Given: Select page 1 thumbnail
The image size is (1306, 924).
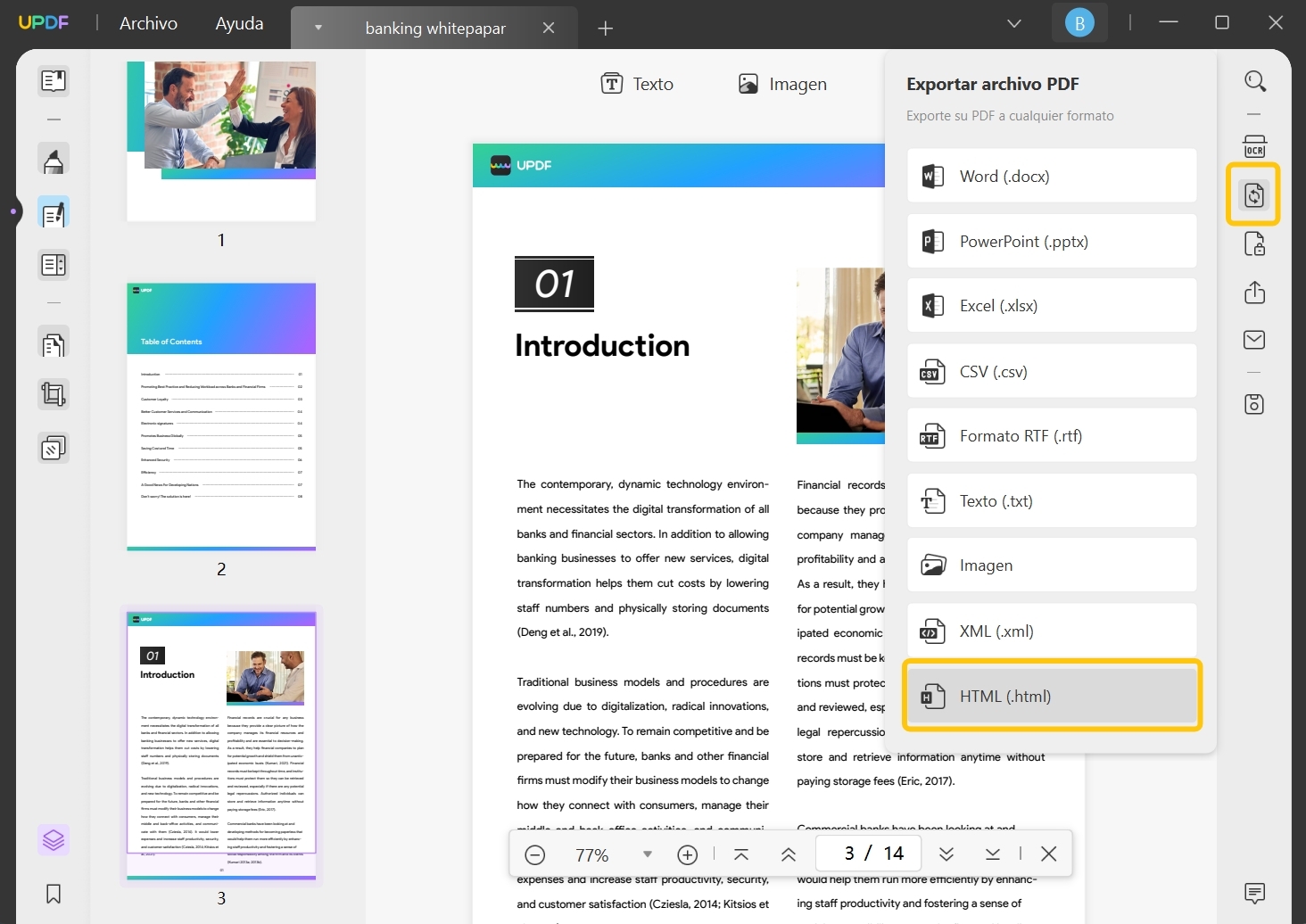Looking at the screenshot, I should click(221, 141).
